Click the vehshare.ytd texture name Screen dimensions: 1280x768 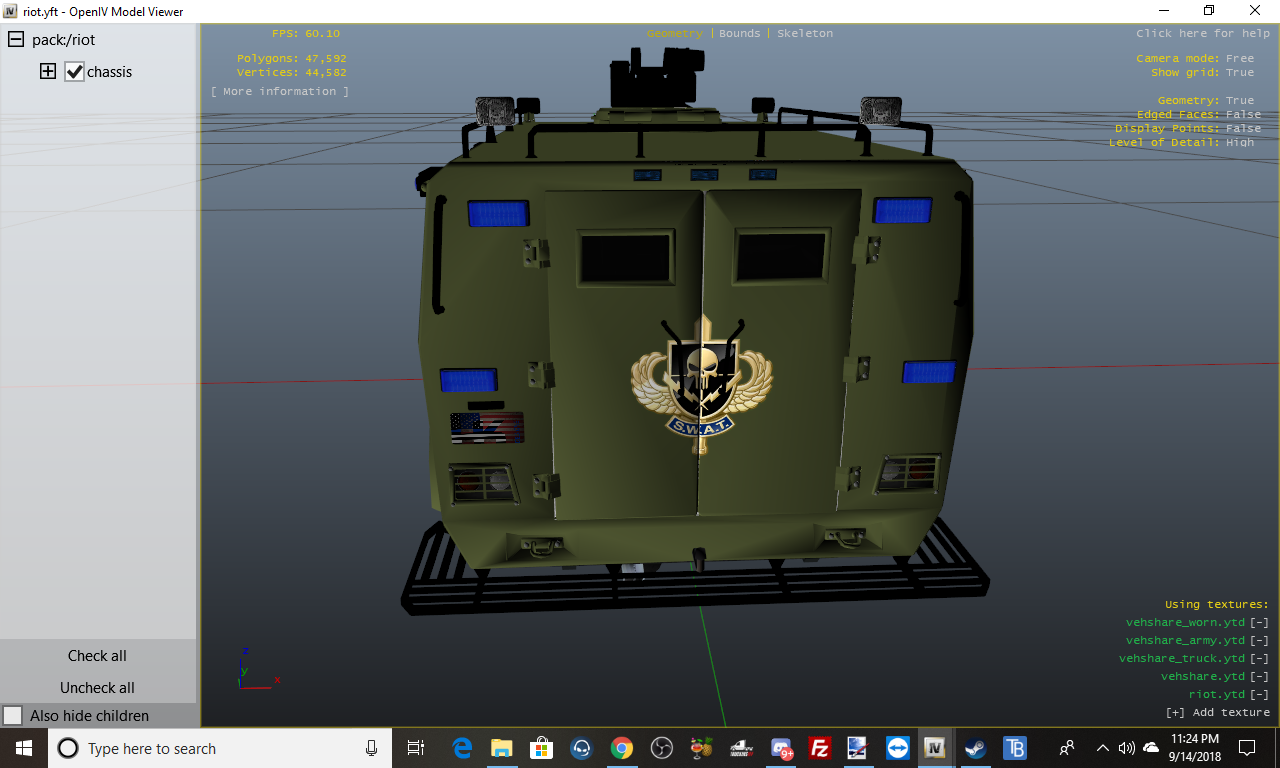coord(1203,677)
